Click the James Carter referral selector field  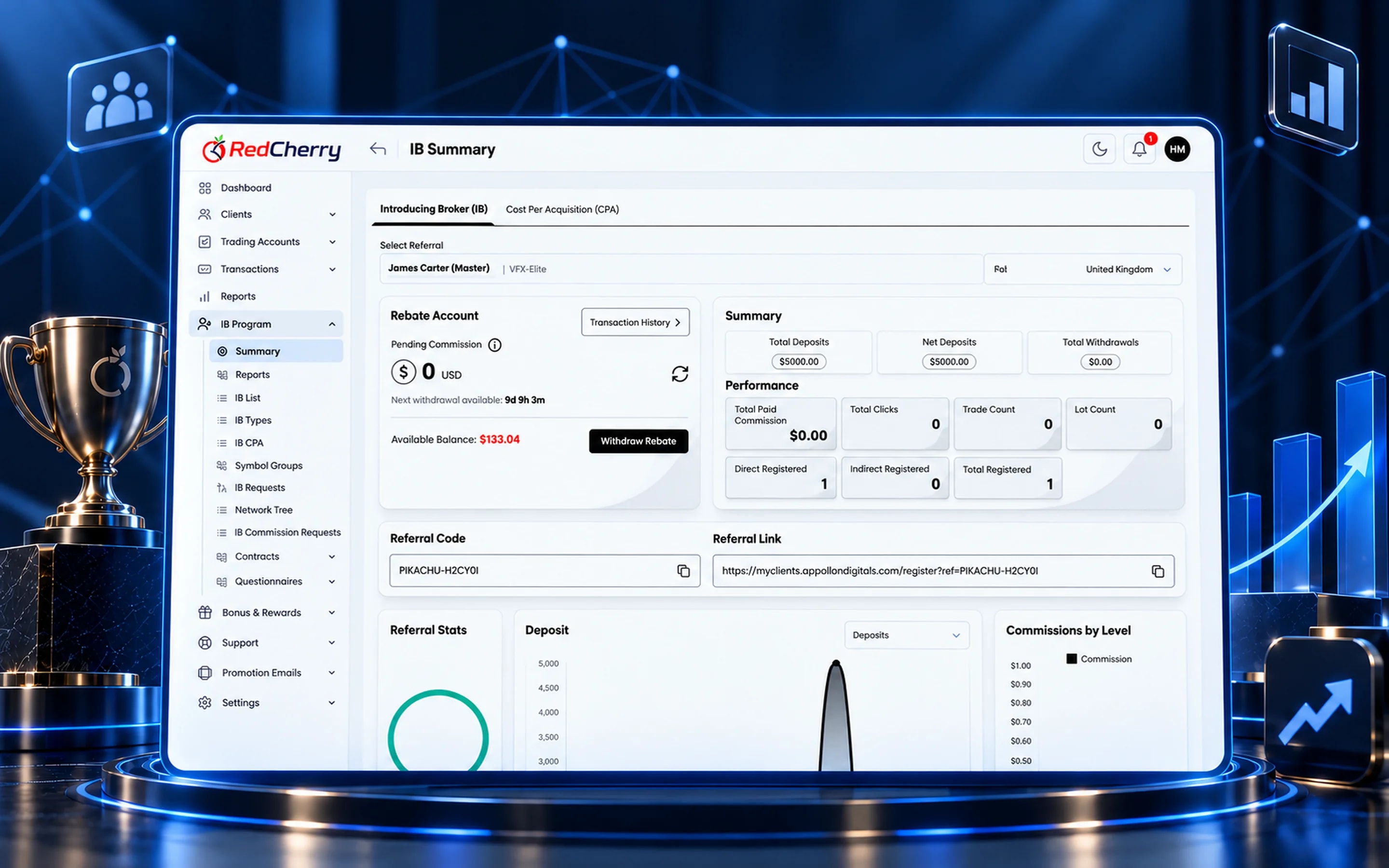pos(681,269)
